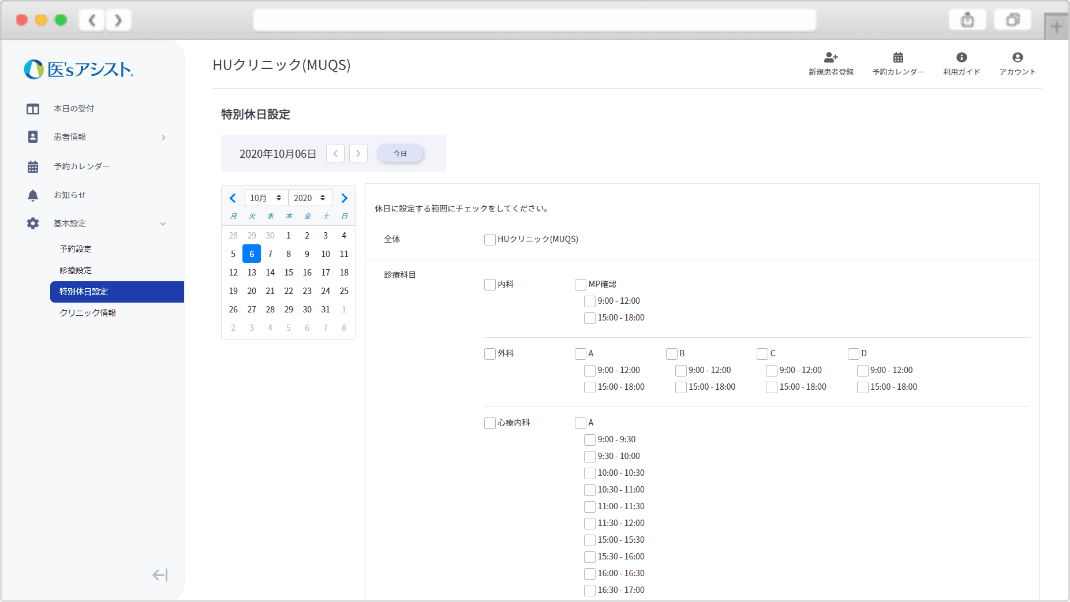The height and width of the screenshot is (602, 1070).
Task: Click the browser share icon
Action: click(x=967, y=20)
